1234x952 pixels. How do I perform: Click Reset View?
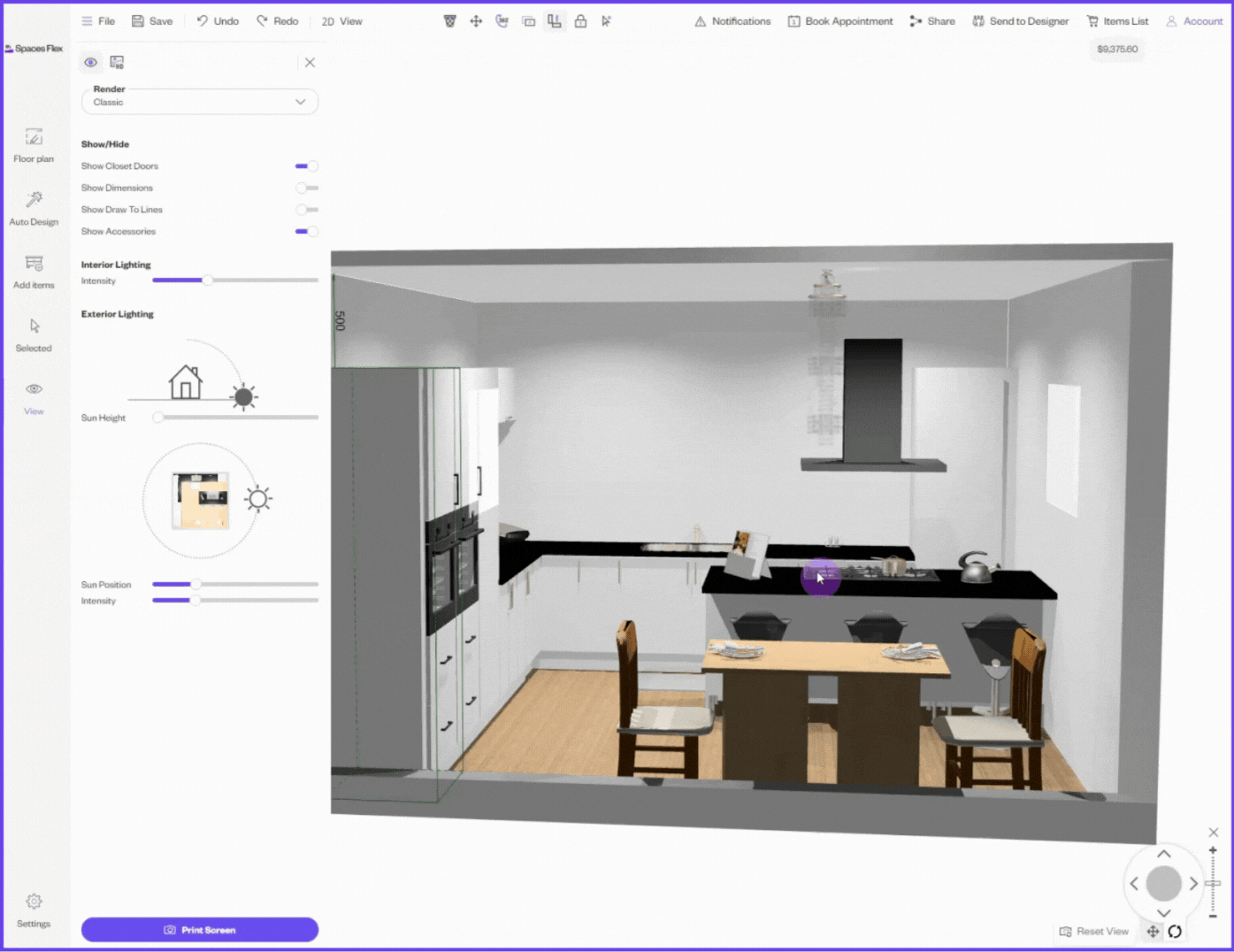(1094, 932)
